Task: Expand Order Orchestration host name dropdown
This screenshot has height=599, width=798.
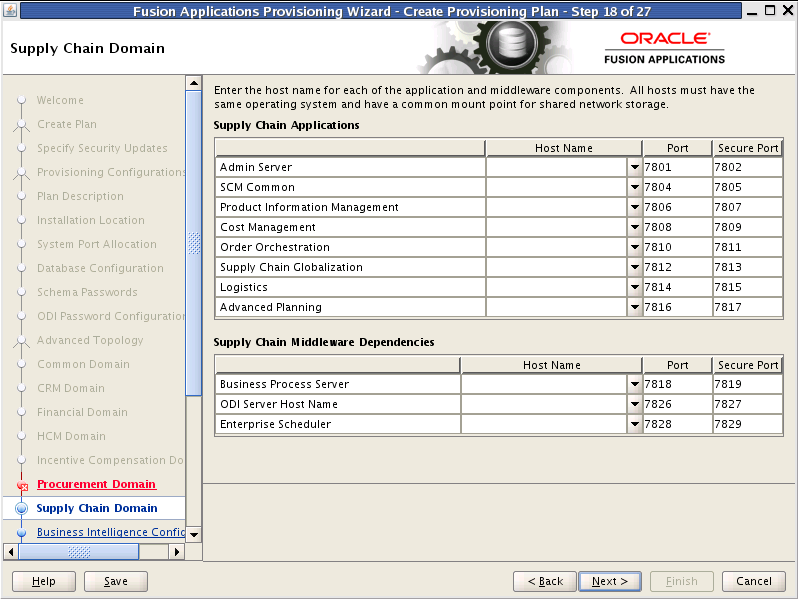Action: [x=634, y=247]
